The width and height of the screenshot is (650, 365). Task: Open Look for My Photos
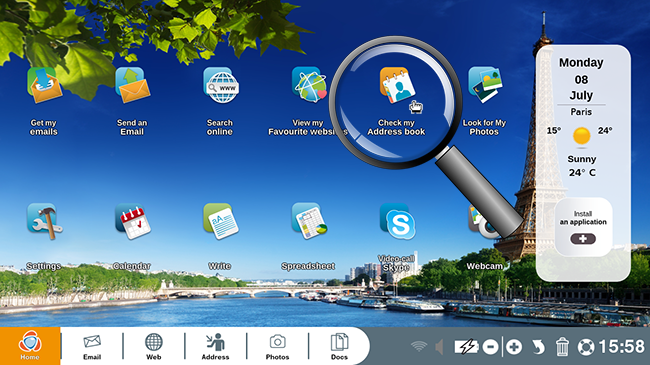[x=485, y=85]
